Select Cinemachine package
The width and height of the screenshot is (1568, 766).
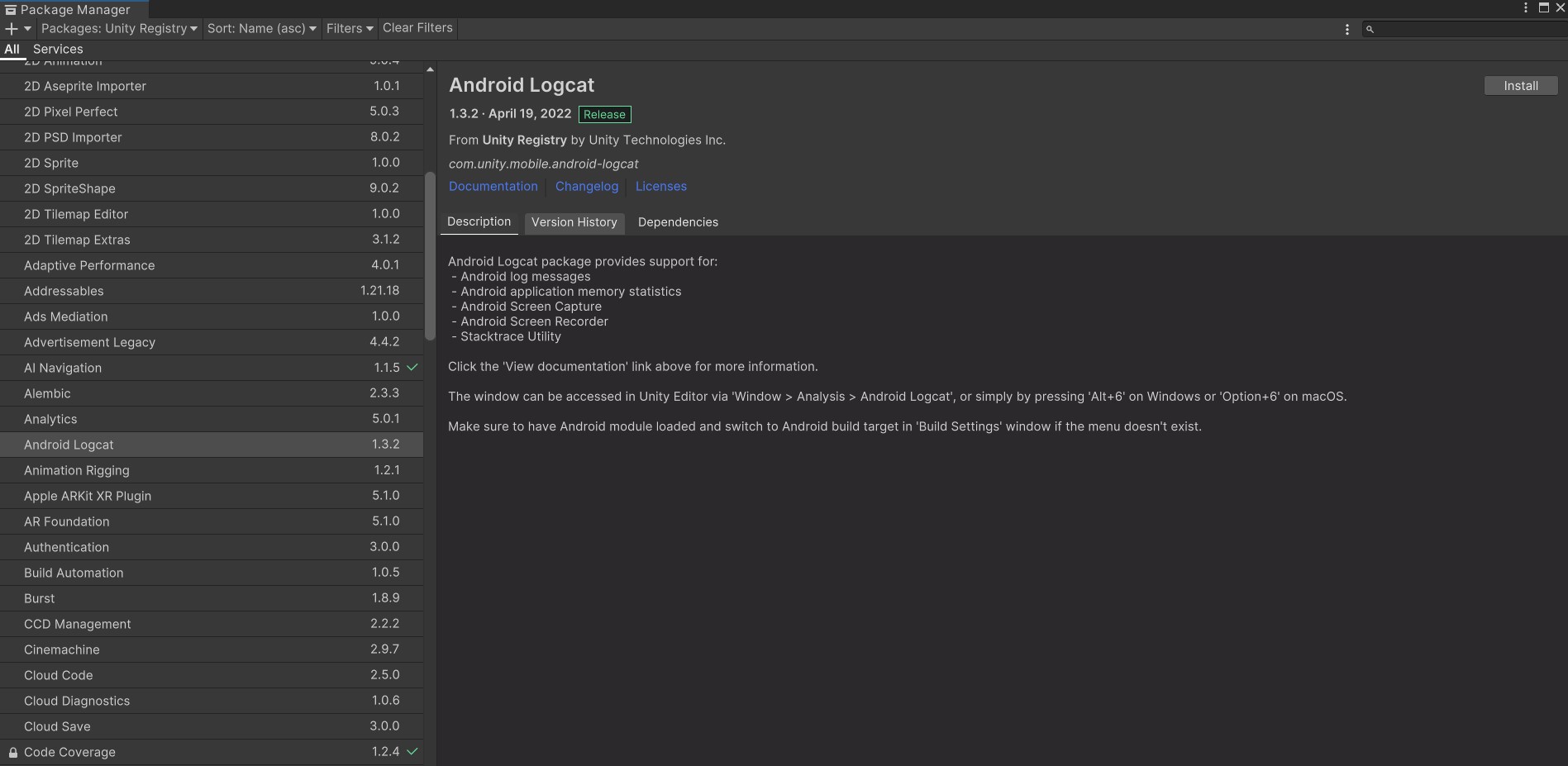point(212,649)
